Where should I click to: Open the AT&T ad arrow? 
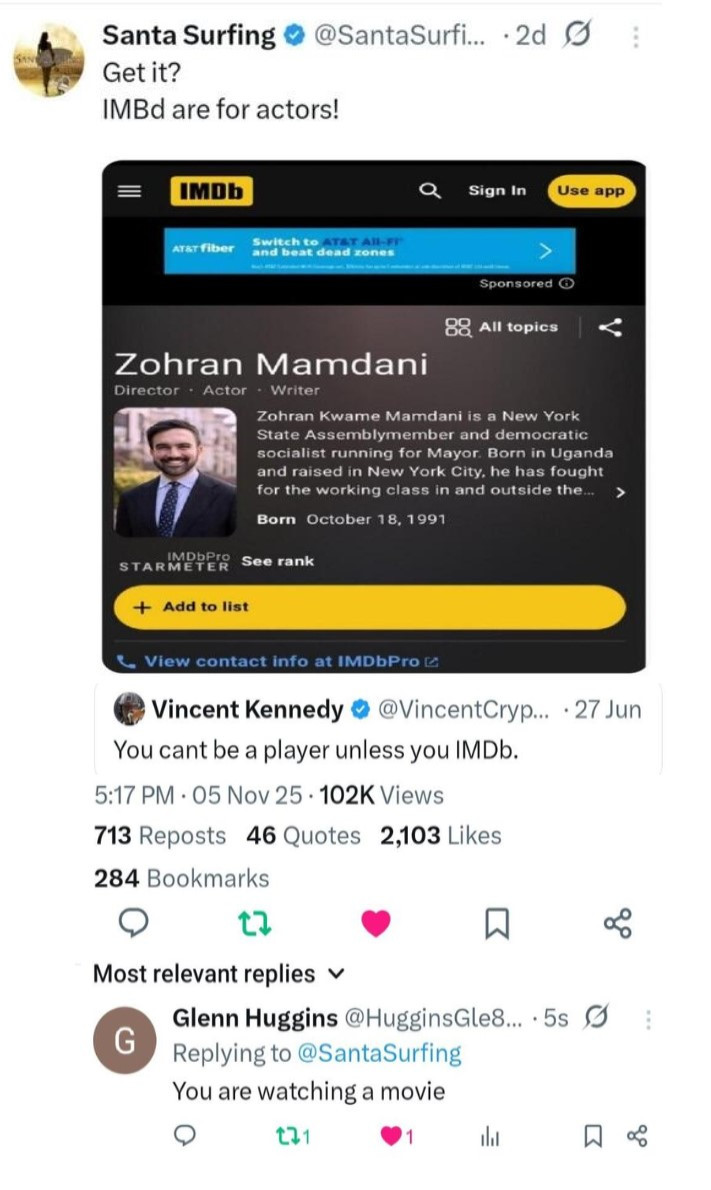(545, 250)
